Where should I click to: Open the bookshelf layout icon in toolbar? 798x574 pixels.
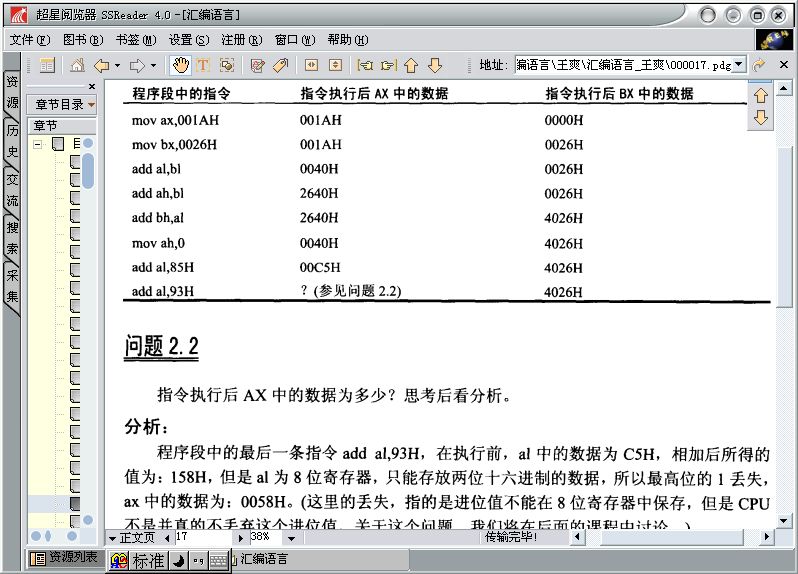(x=47, y=65)
